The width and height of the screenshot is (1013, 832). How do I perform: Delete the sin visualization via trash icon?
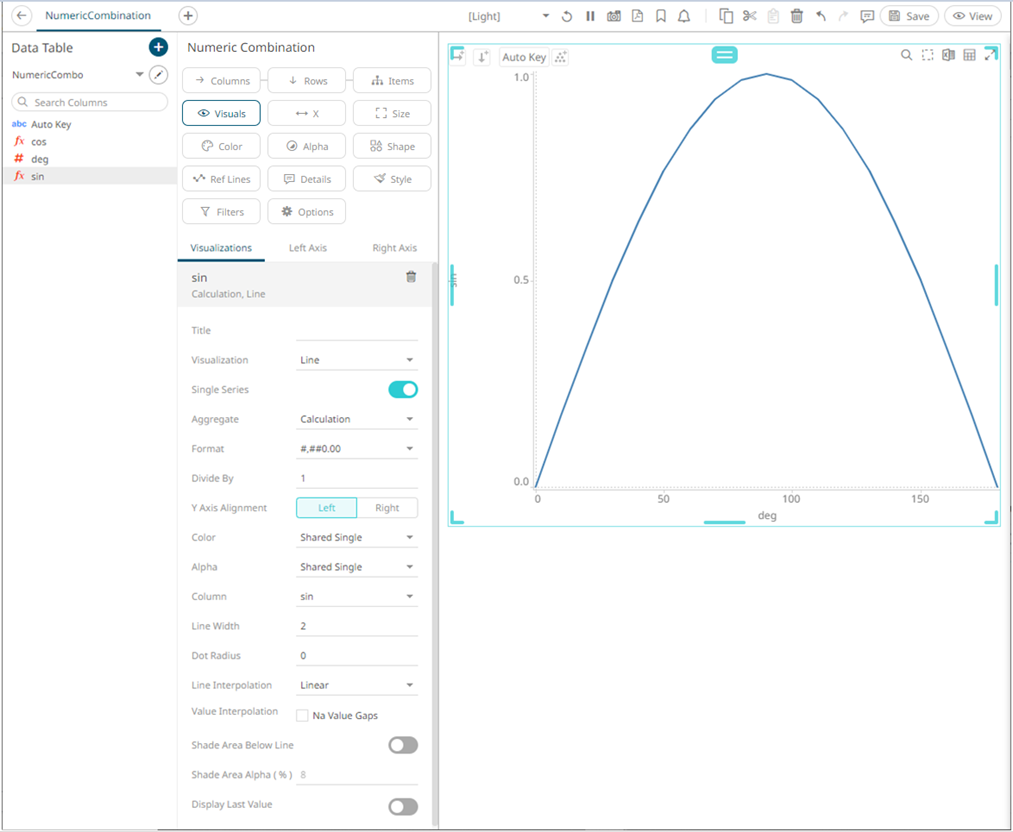coord(410,277)
